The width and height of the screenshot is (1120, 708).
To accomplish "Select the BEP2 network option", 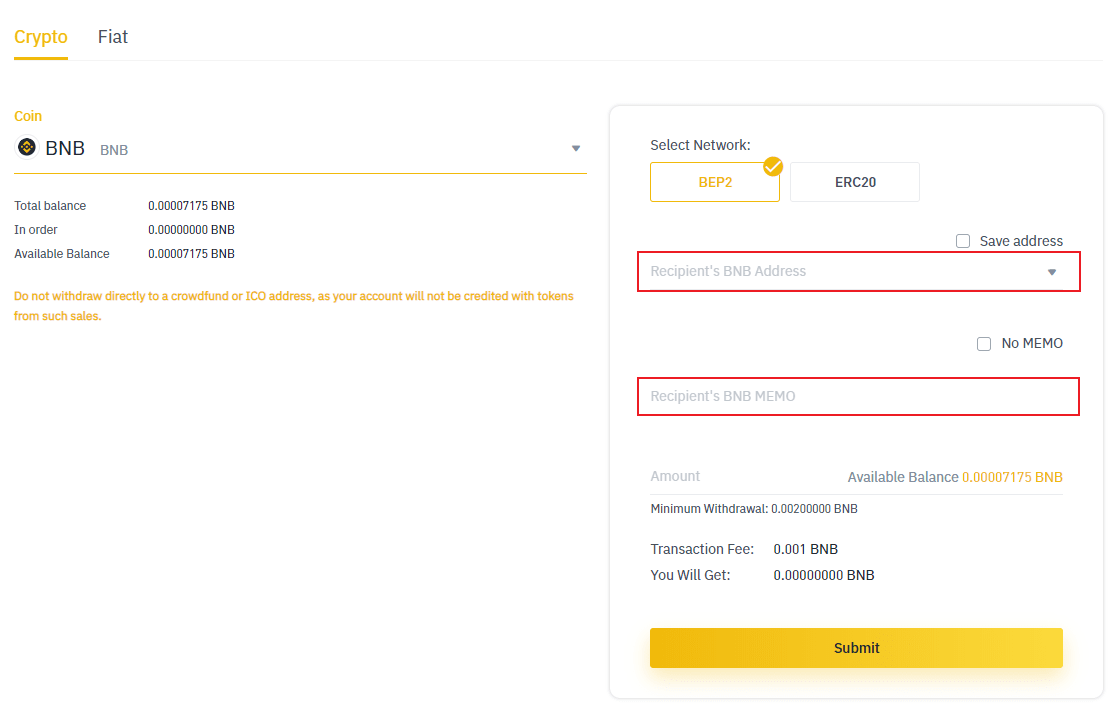I will point(715,182).
